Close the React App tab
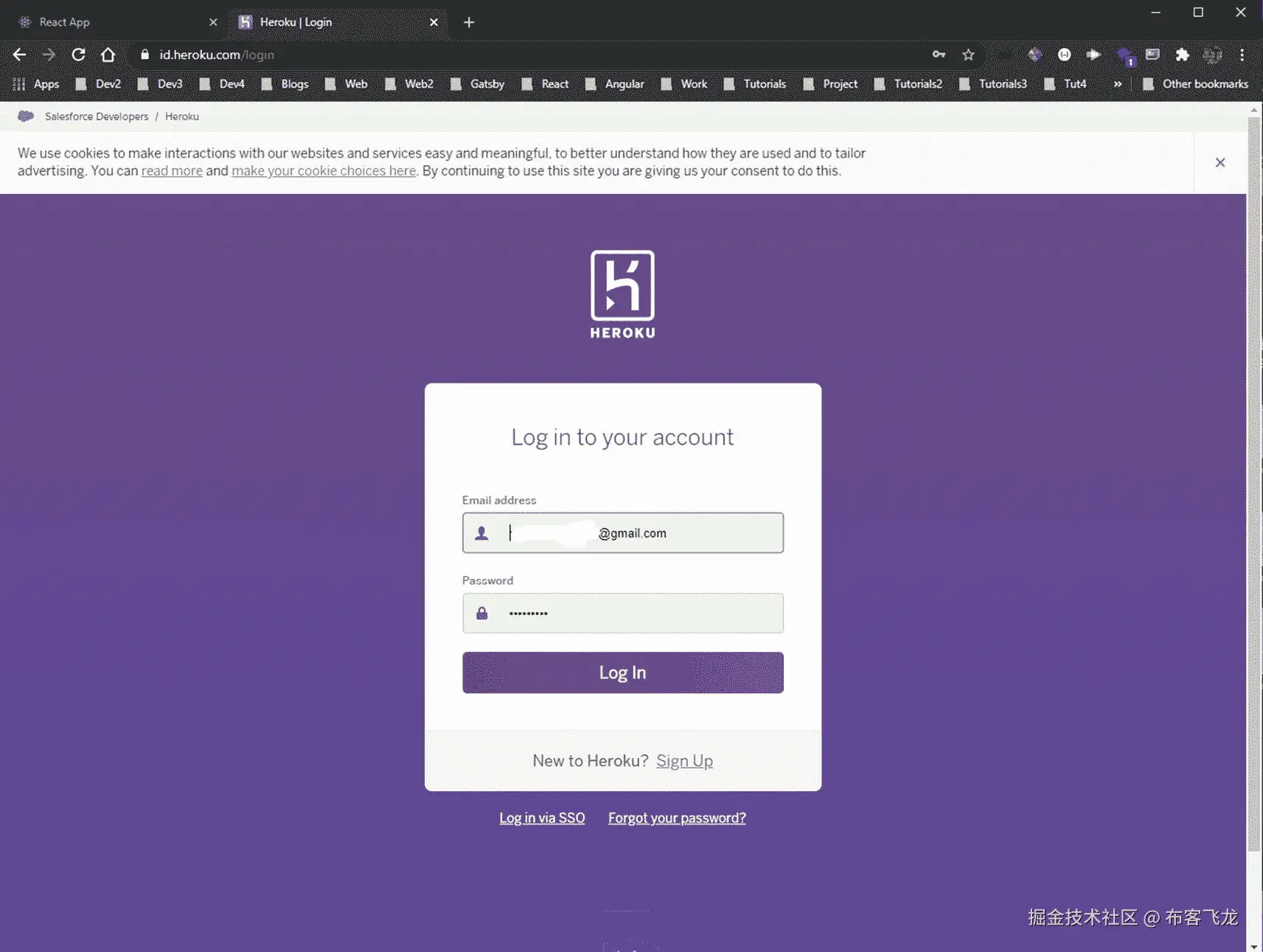This screenshot has width=1263, height=952. pyautogui.click(x=213, y=22)
